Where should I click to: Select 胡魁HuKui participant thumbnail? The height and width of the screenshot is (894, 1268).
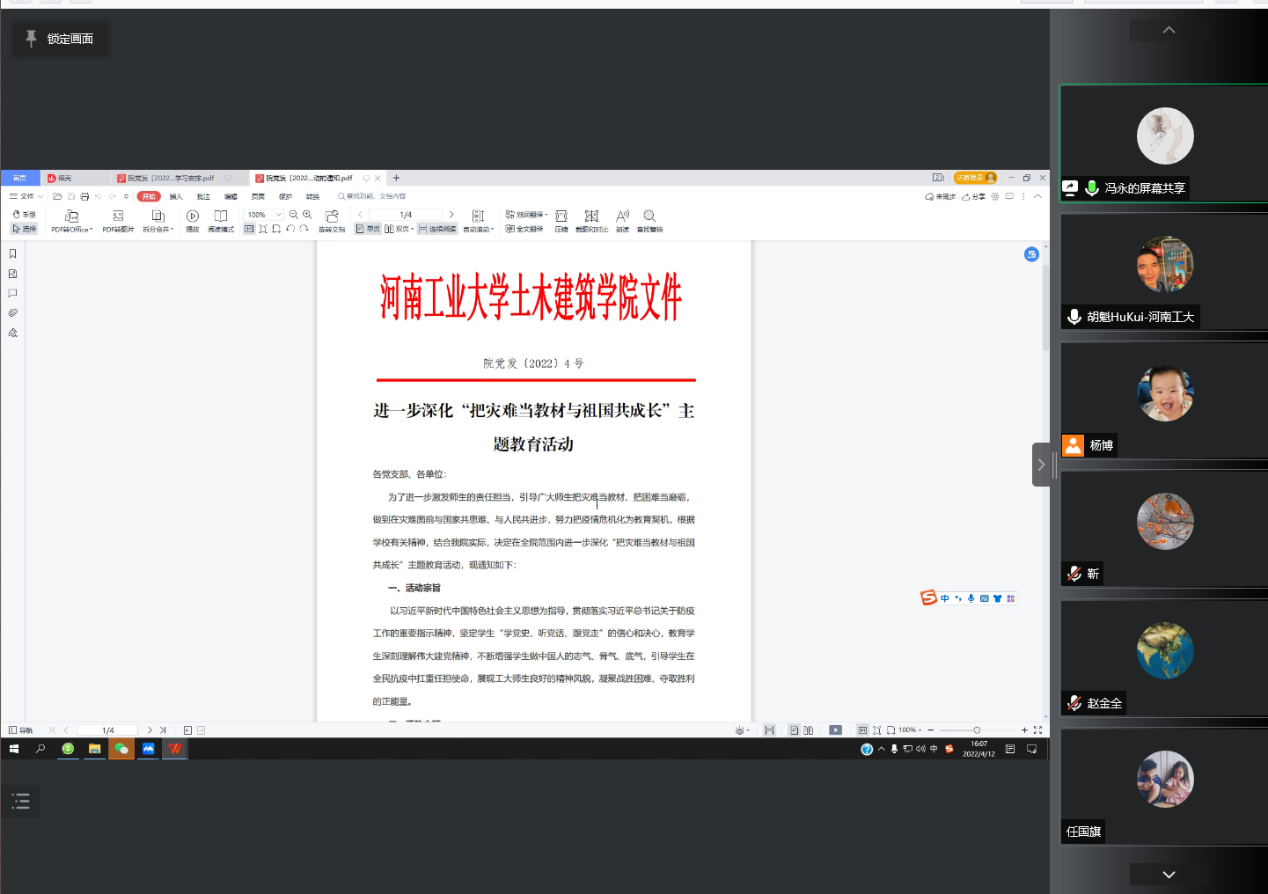point(1164,272)
